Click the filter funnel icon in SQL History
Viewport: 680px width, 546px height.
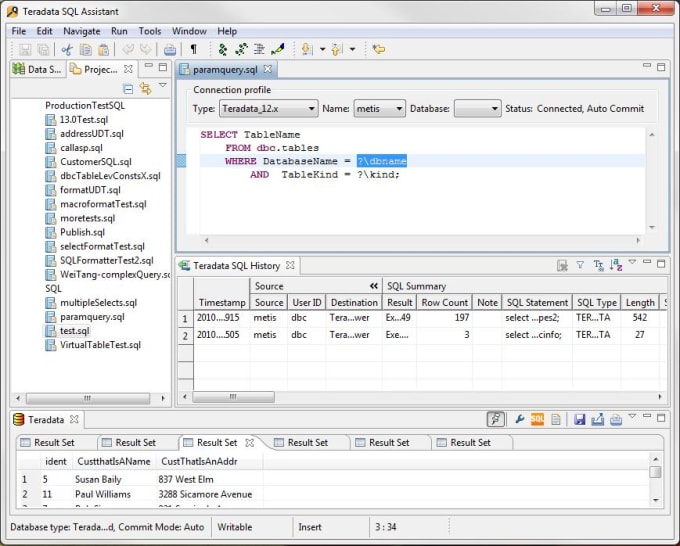(580, 266)
